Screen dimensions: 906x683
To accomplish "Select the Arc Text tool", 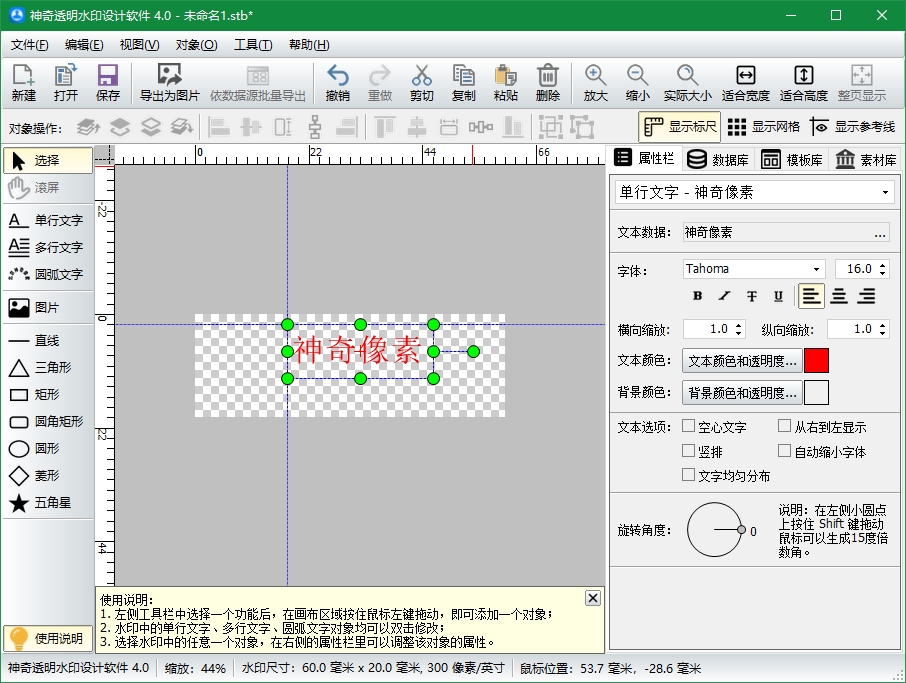I will click(x=48, y=274).
